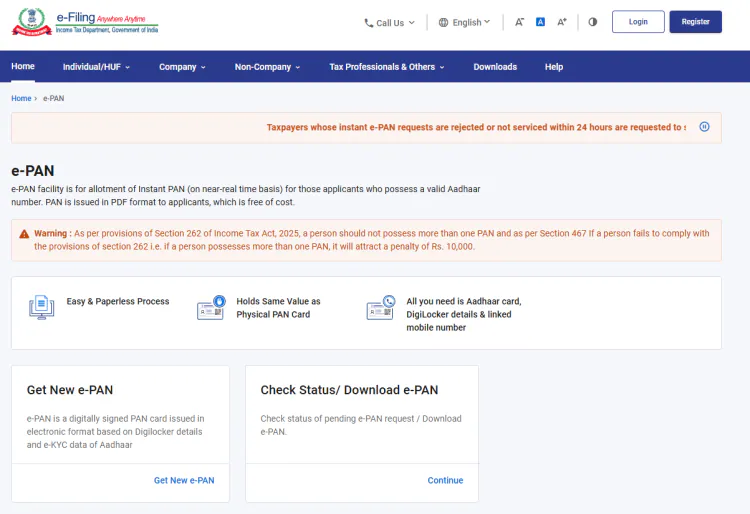Click the Home breadcrumb link
Screen dimensions: 750x514
point(21,98)
